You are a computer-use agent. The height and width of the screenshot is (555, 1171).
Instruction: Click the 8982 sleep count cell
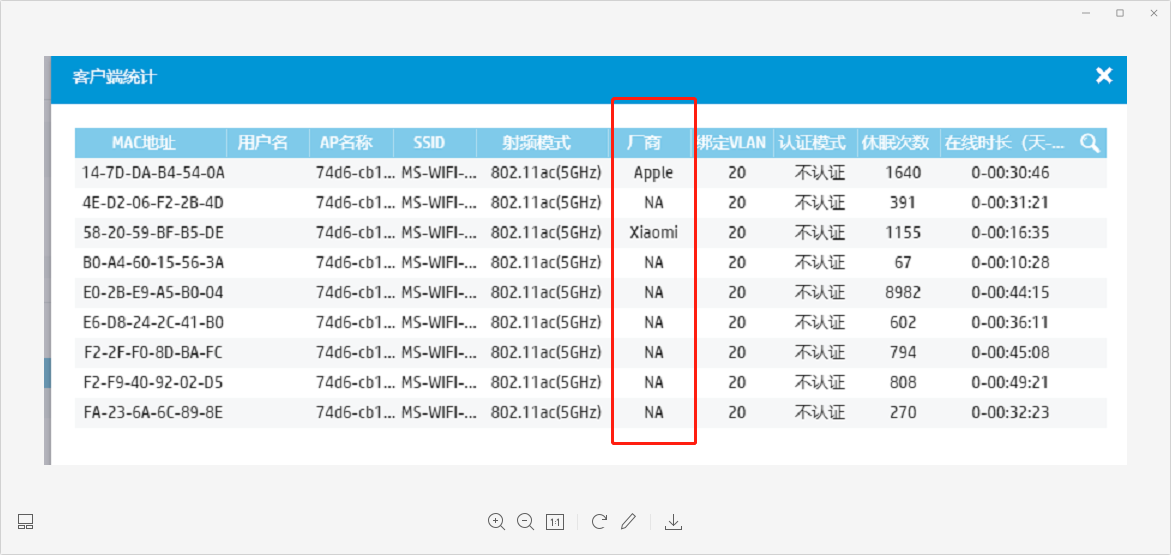point(903,293)
